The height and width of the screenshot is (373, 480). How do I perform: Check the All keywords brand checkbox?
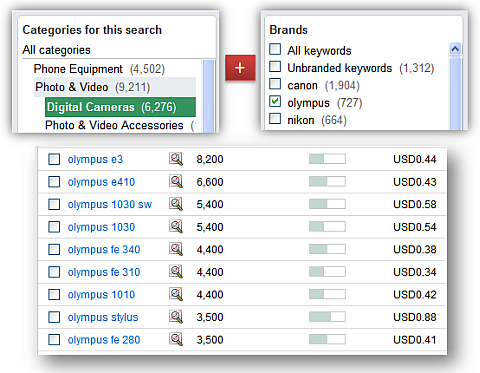[x=275, y=49]
